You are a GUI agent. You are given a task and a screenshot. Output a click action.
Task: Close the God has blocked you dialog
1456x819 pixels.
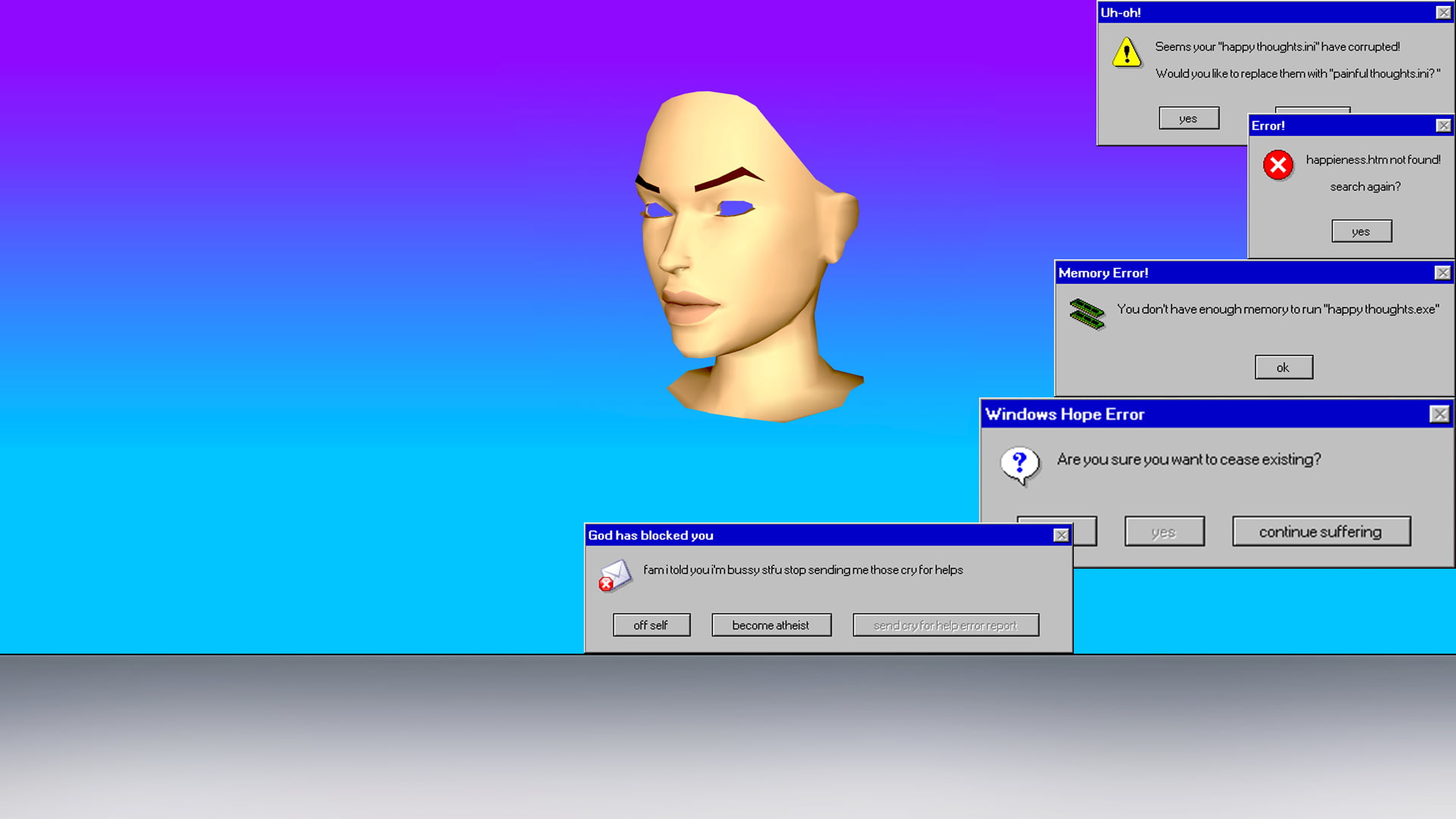click(x=1061, y=535)
